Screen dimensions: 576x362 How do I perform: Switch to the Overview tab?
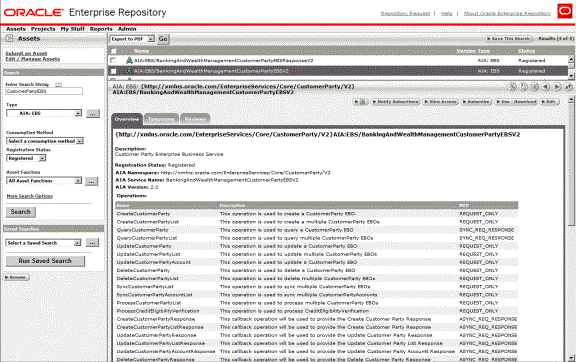[x=127, y=119]
